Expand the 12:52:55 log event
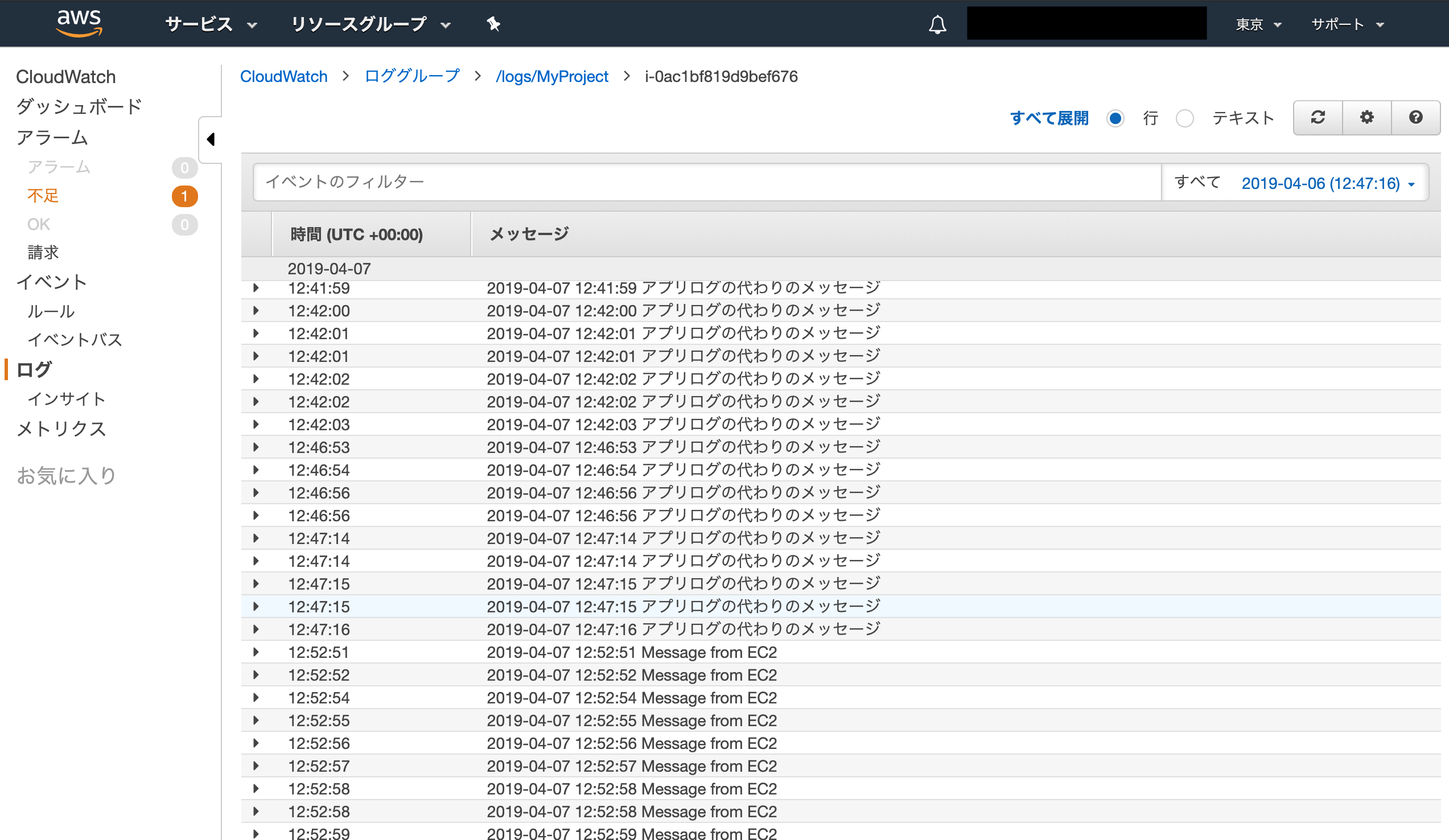1449x840 pixels. (x=256, y=720)
